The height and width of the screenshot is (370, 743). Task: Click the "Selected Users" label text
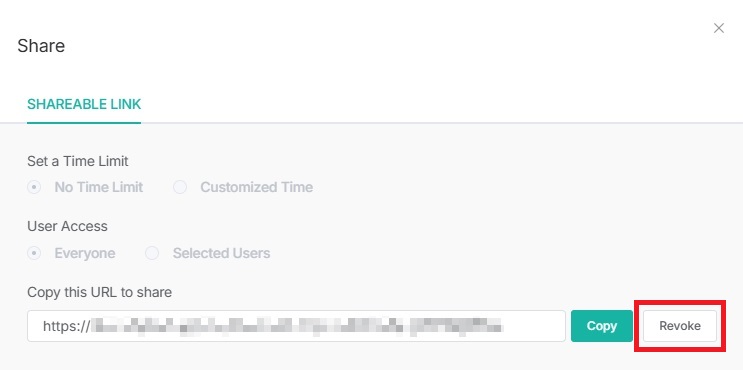[221, 253]
